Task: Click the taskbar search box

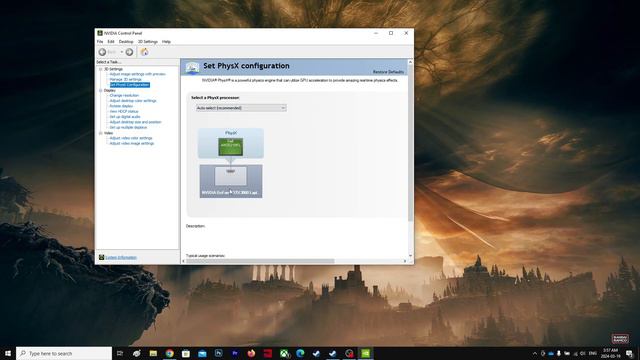Action: 64,353
